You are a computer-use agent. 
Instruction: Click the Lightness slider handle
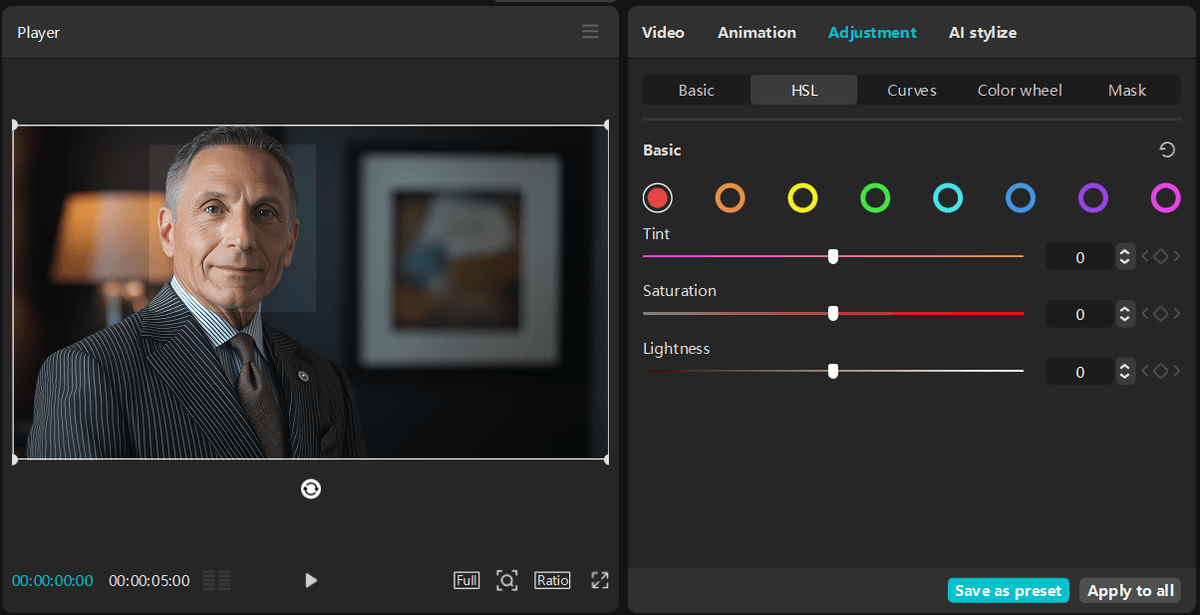point(833,371)
